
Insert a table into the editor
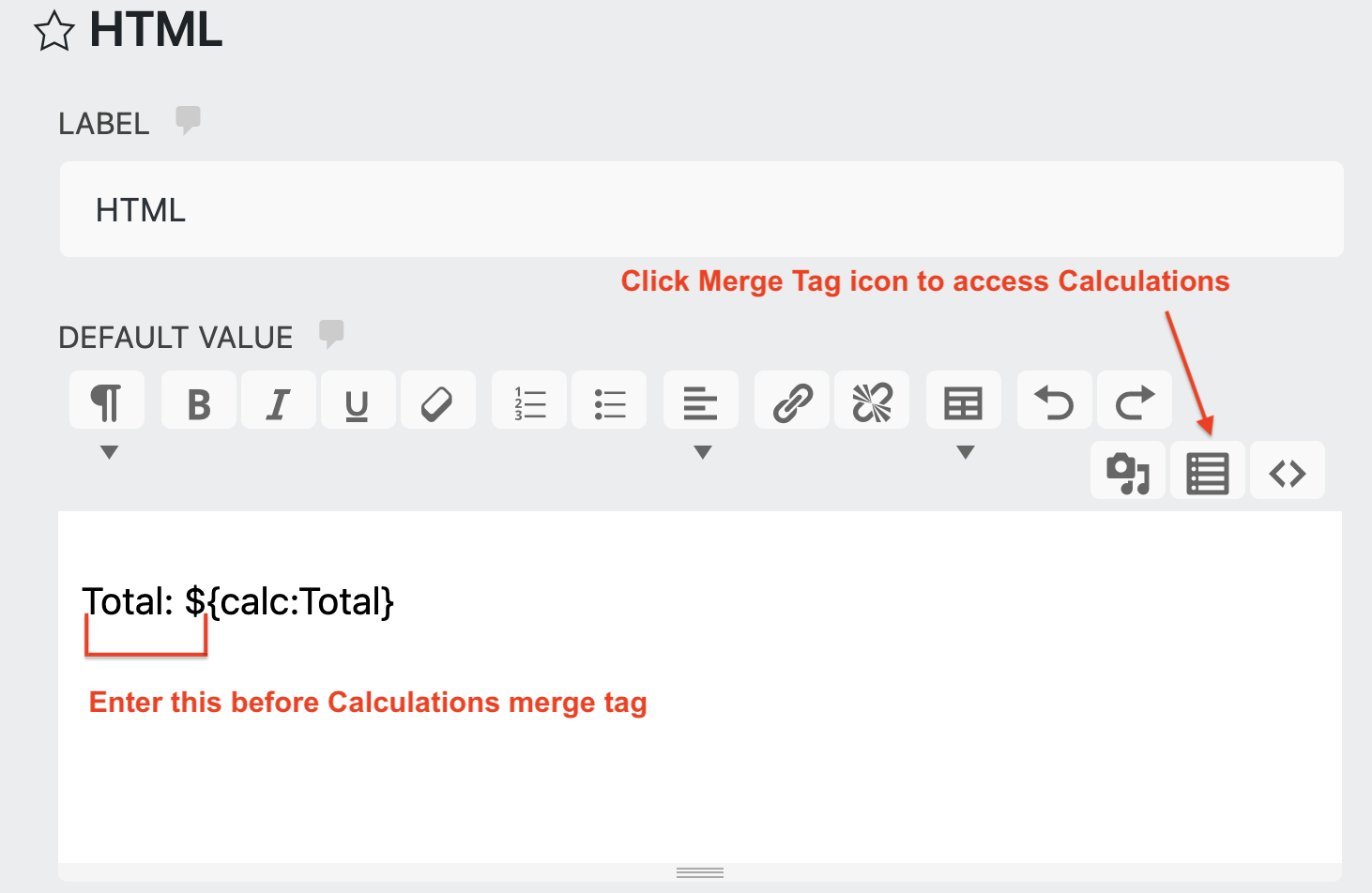(964, 400)
